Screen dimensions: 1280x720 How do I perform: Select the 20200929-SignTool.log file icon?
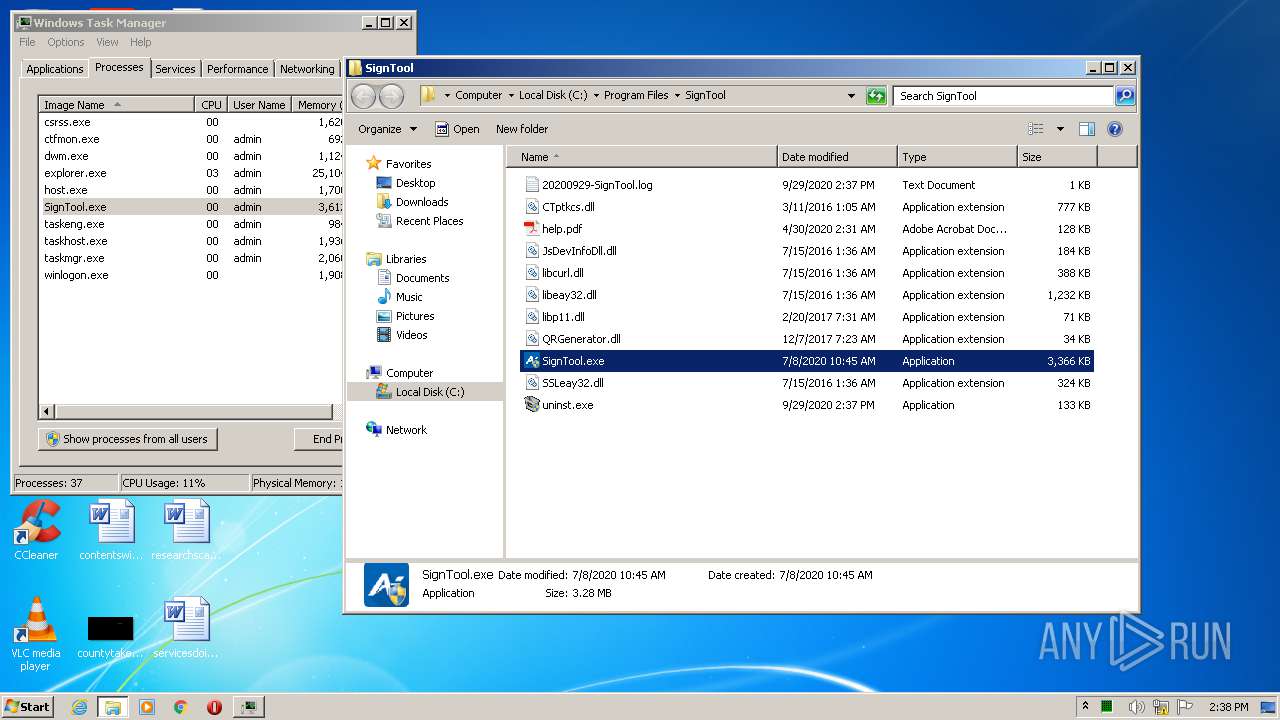click(x=532, y=185)
